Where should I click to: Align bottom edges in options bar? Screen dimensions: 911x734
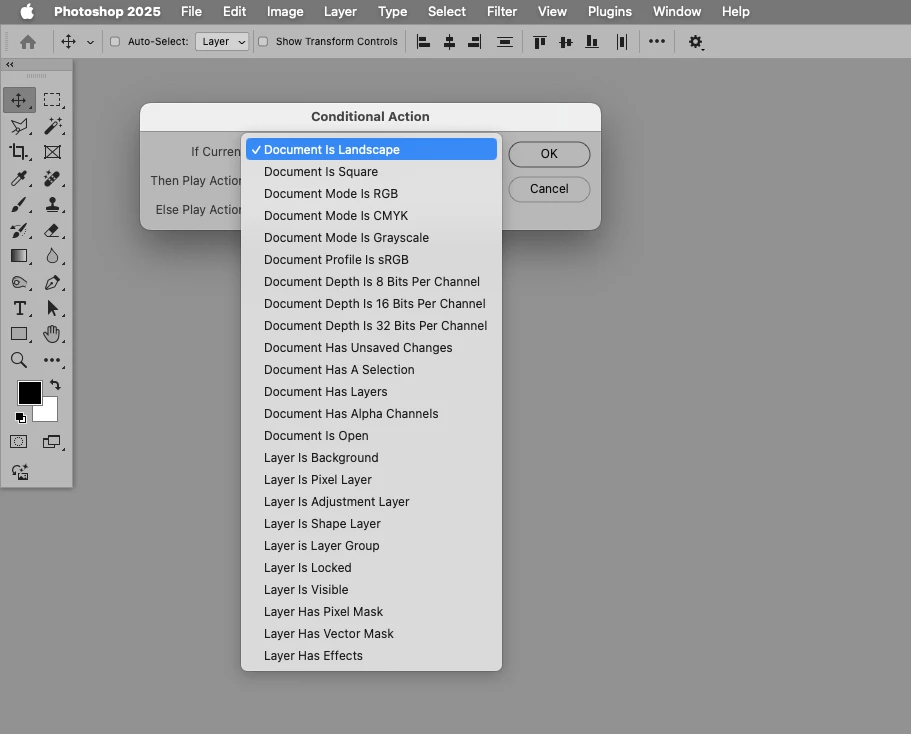coord(591,42)
